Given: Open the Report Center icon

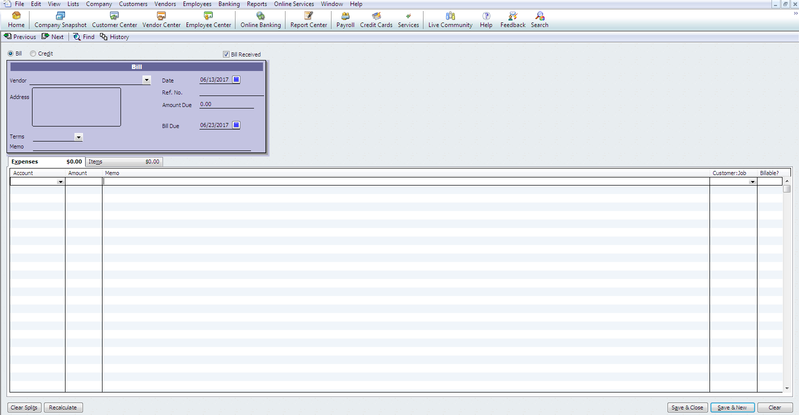Looking at the screenshot, I should tap(308, 20).
